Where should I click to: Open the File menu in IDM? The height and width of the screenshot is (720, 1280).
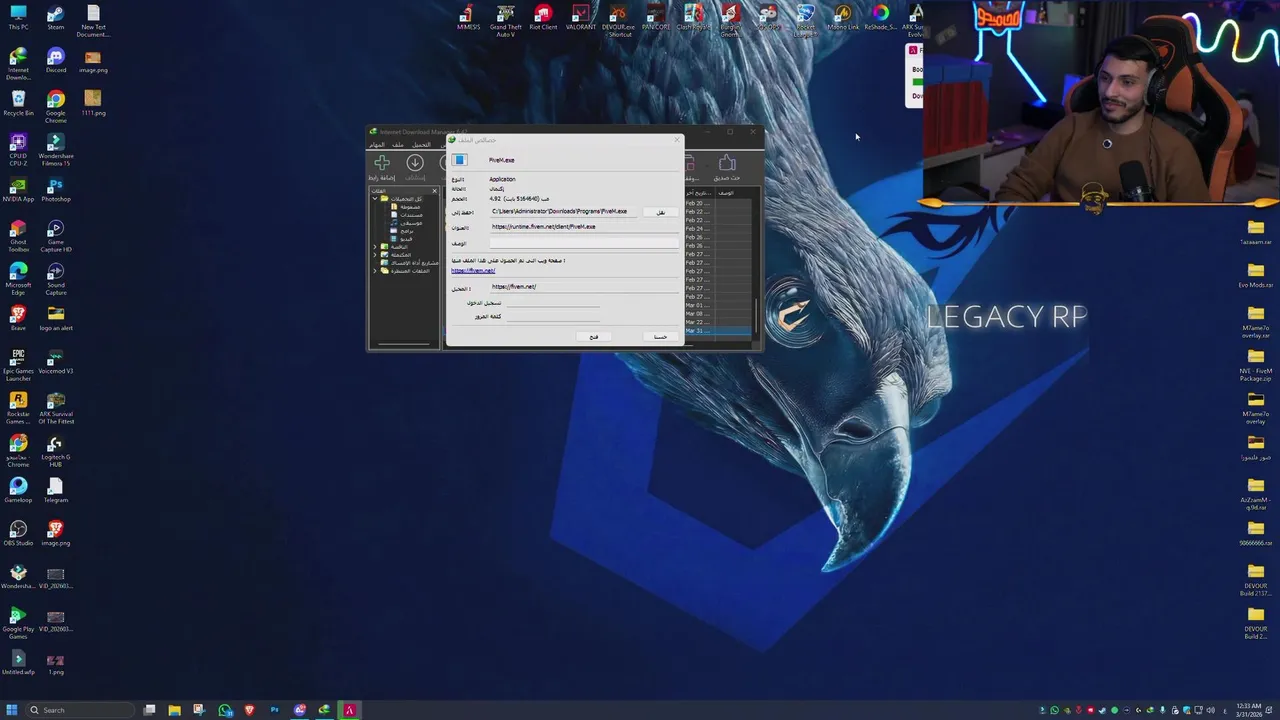tap(398, 145)
